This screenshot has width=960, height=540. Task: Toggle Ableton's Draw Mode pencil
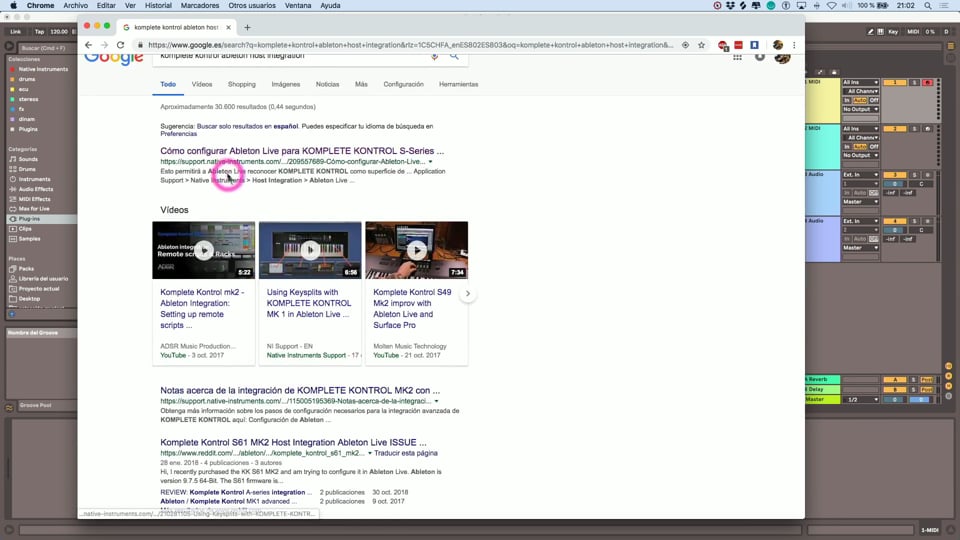click(x=870, y=31)
